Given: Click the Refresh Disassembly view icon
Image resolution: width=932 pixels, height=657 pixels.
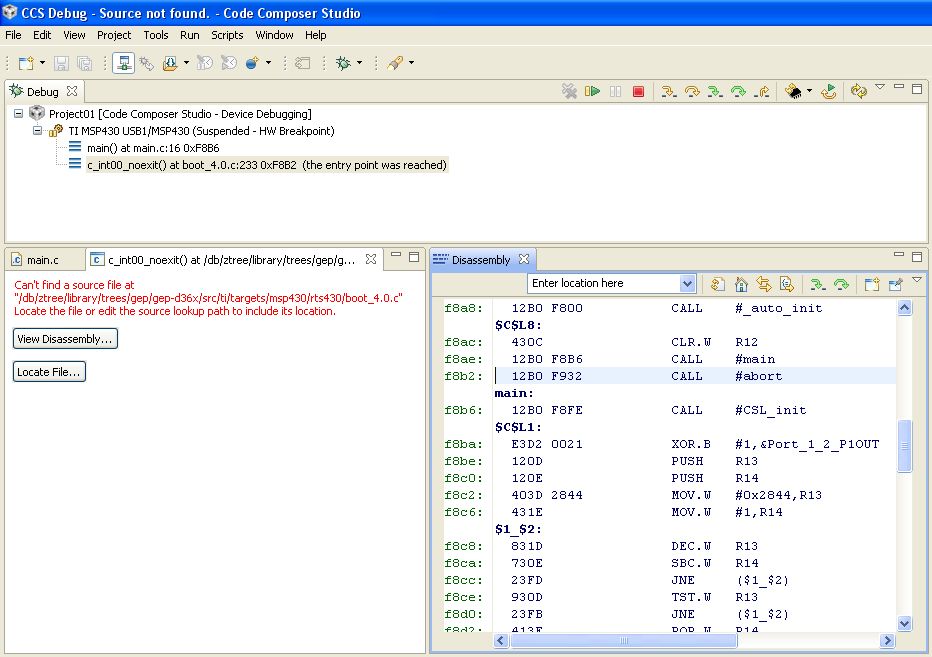Looking at the screenshot, I should 717,284.
